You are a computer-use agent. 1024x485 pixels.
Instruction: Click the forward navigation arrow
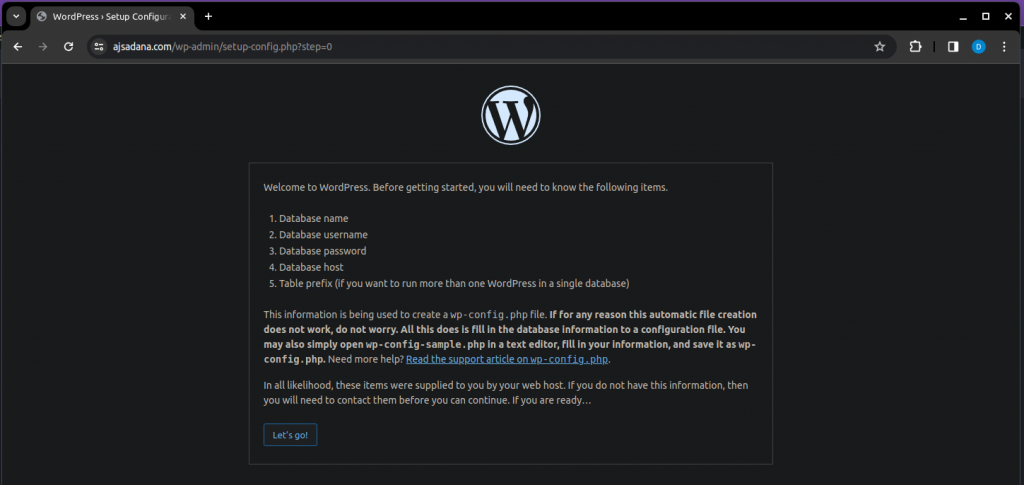click(43, 47)
